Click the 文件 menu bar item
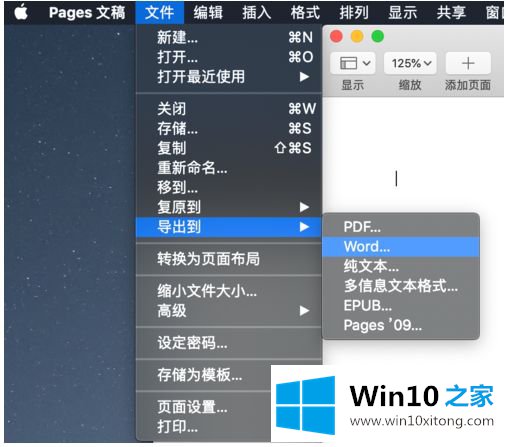Image resolution: width=506 pixels, height=447 pixels. [160, 12]
